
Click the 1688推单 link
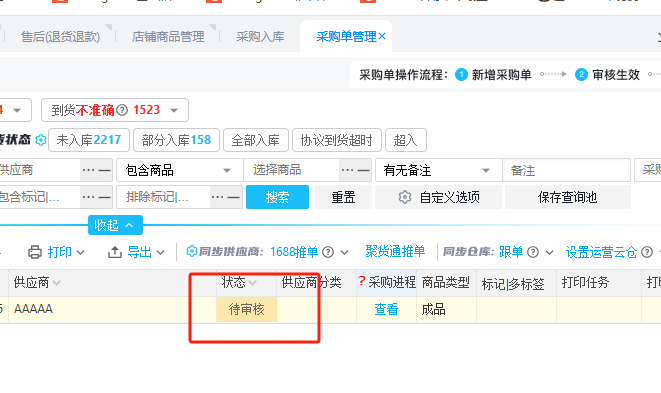pyautogui.click(x=294, y=252)
